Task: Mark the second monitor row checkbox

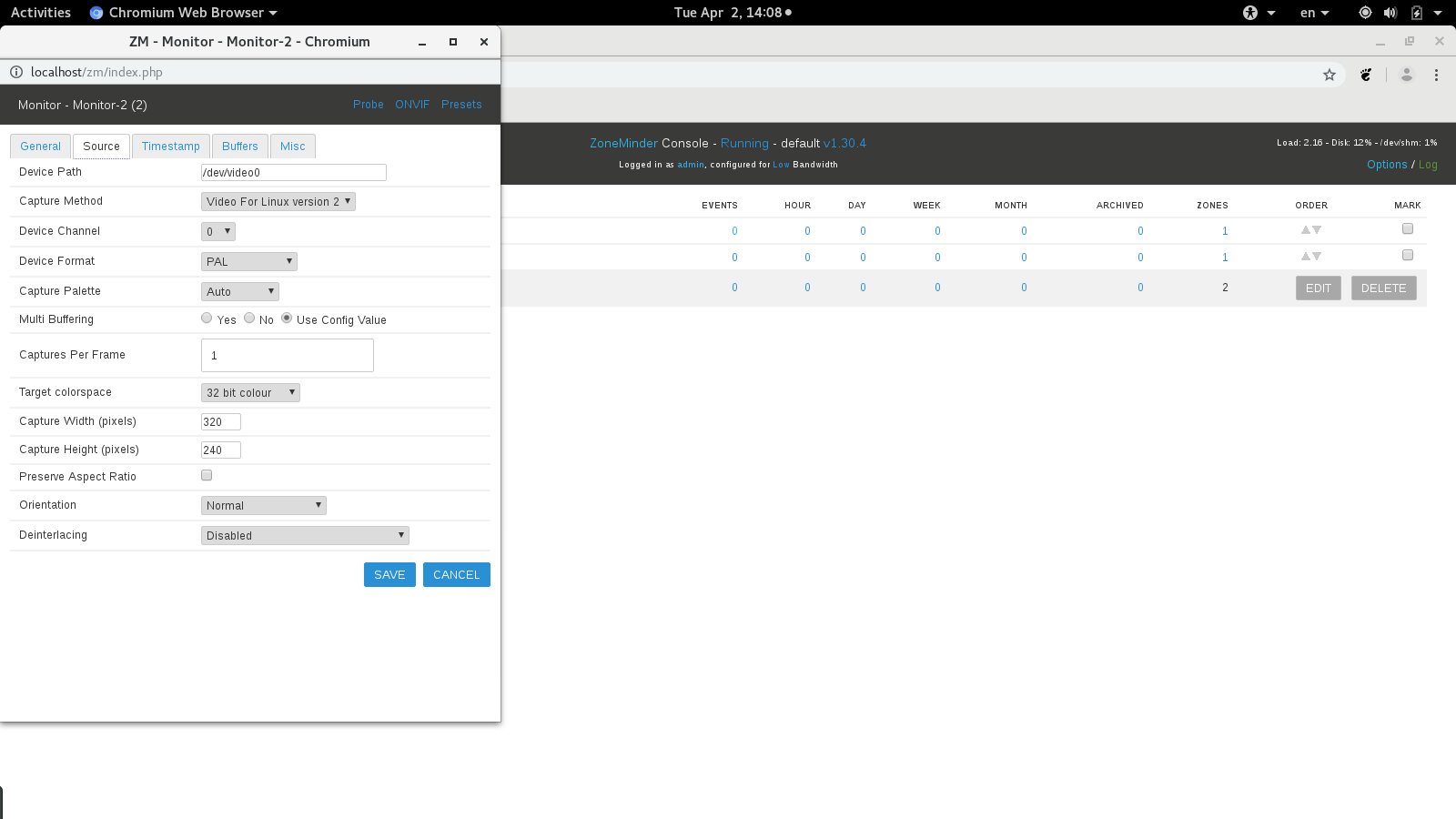Action: tap(1408, 255)
